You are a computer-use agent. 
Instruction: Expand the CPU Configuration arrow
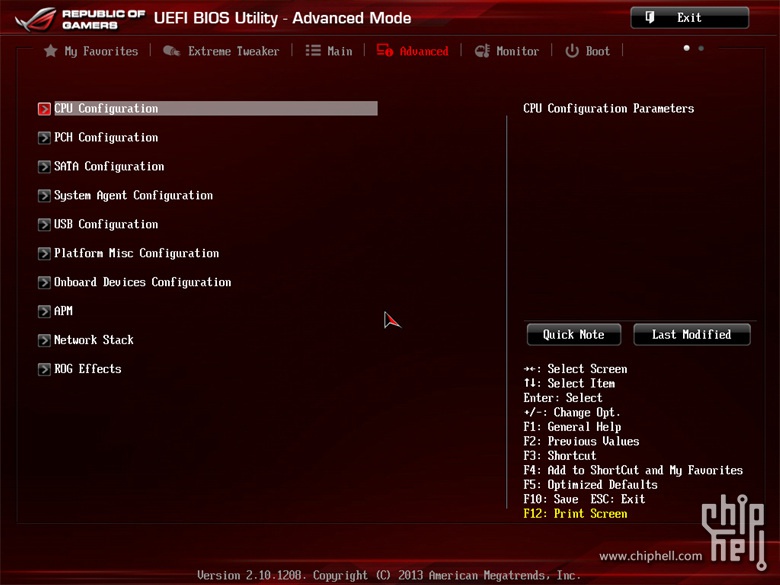(44, 109)
